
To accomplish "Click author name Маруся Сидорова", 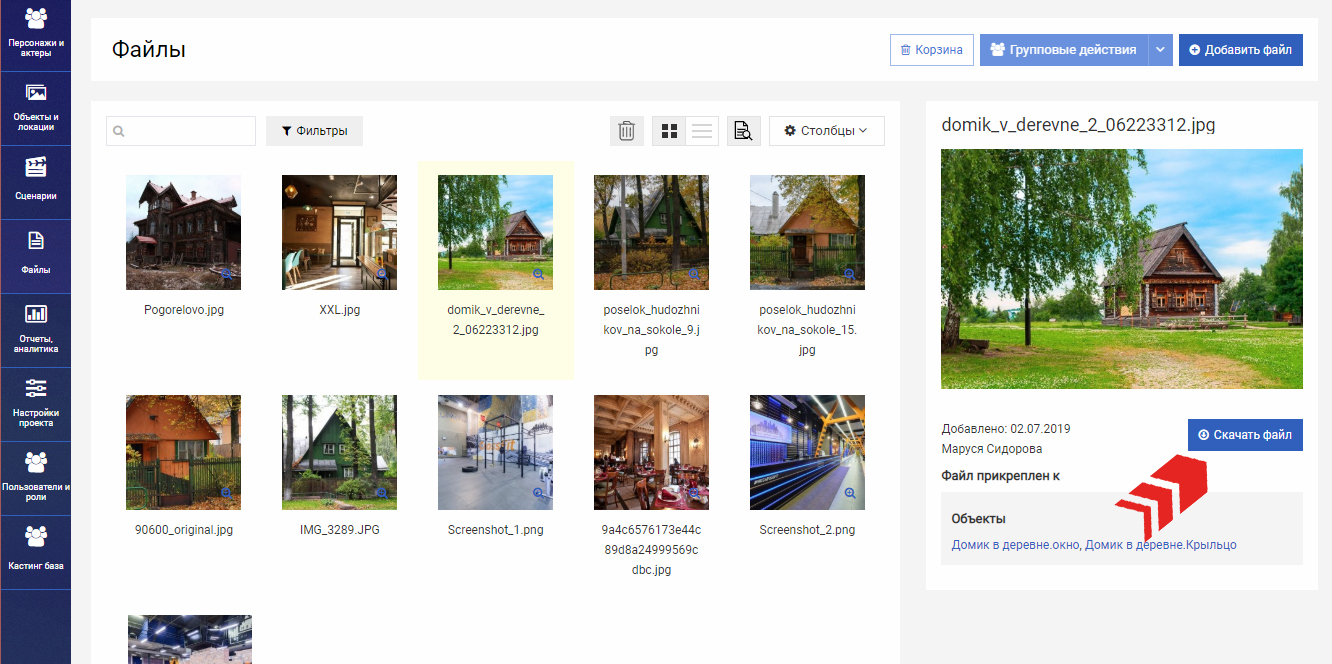I will tap(992, 449).
